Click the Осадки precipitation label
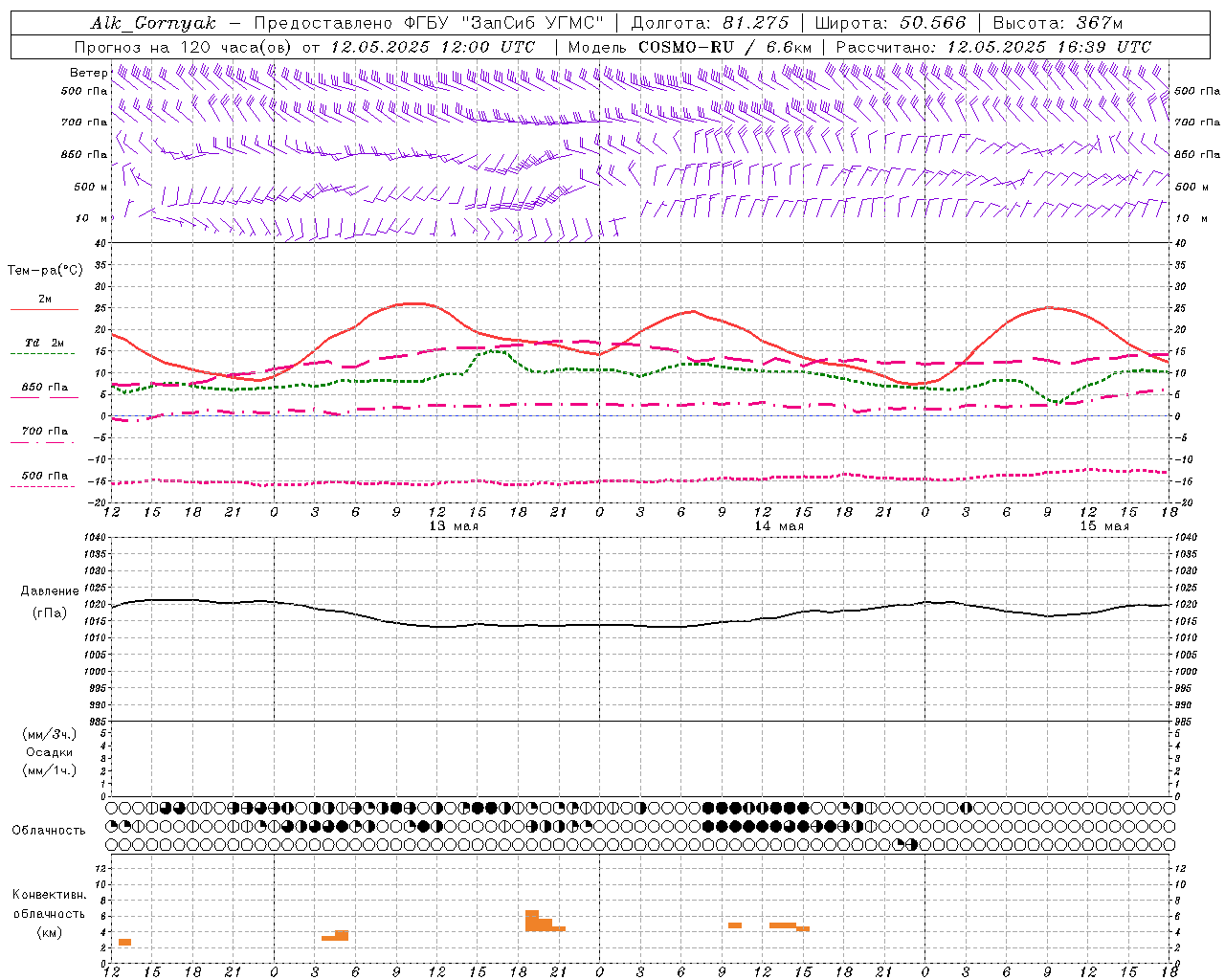This screenshot has height=980, width=1225. (x=50, y=752)
